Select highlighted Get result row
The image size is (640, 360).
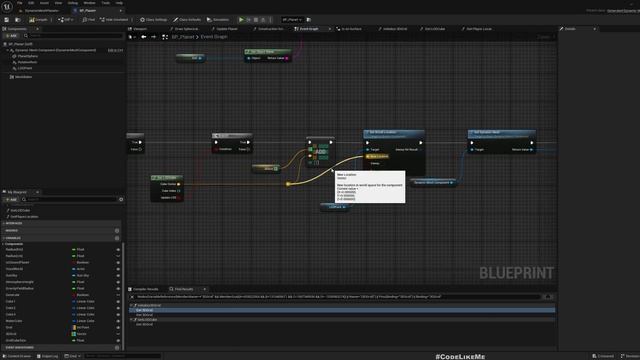tap(342, 310)
